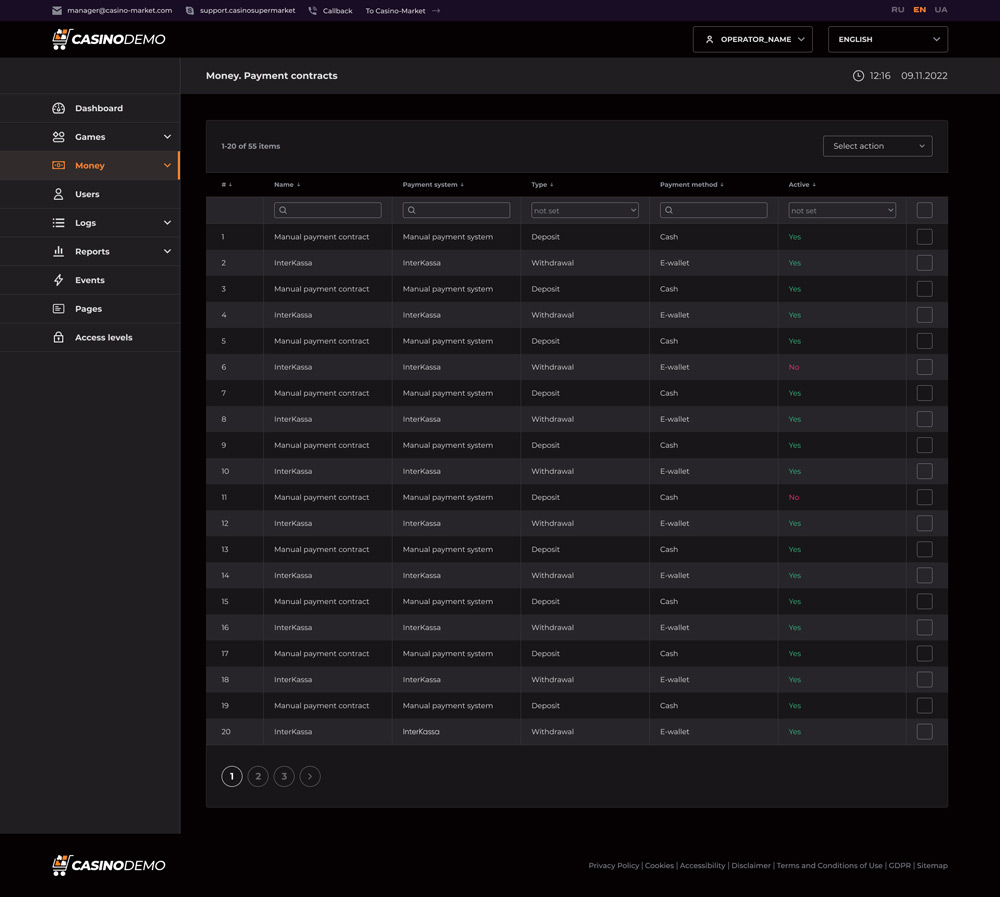The image size is (1000, 897).
Task: Click the Users person icon
Action: pyautogui.click(x=58, y=194)
